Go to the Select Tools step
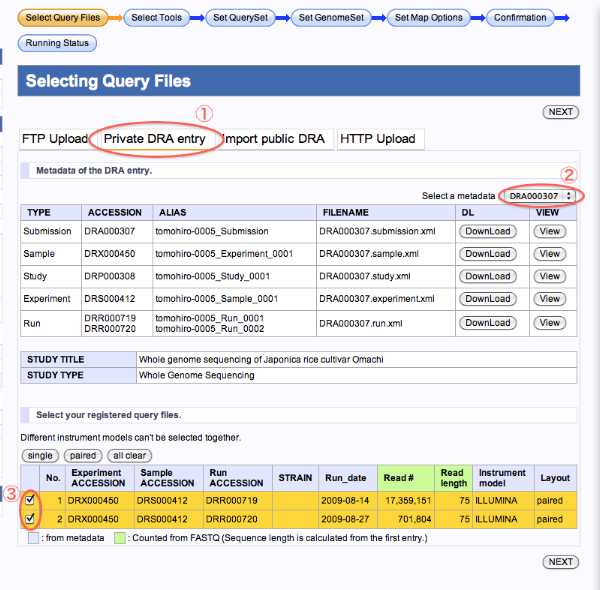This screenshot has width=600, height=590. 156,17
